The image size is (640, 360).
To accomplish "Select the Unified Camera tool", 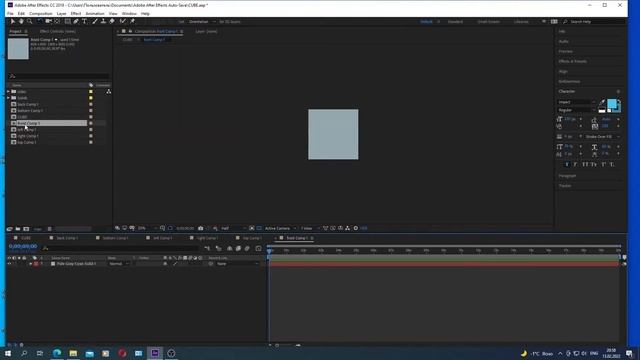I will [49, 21].
